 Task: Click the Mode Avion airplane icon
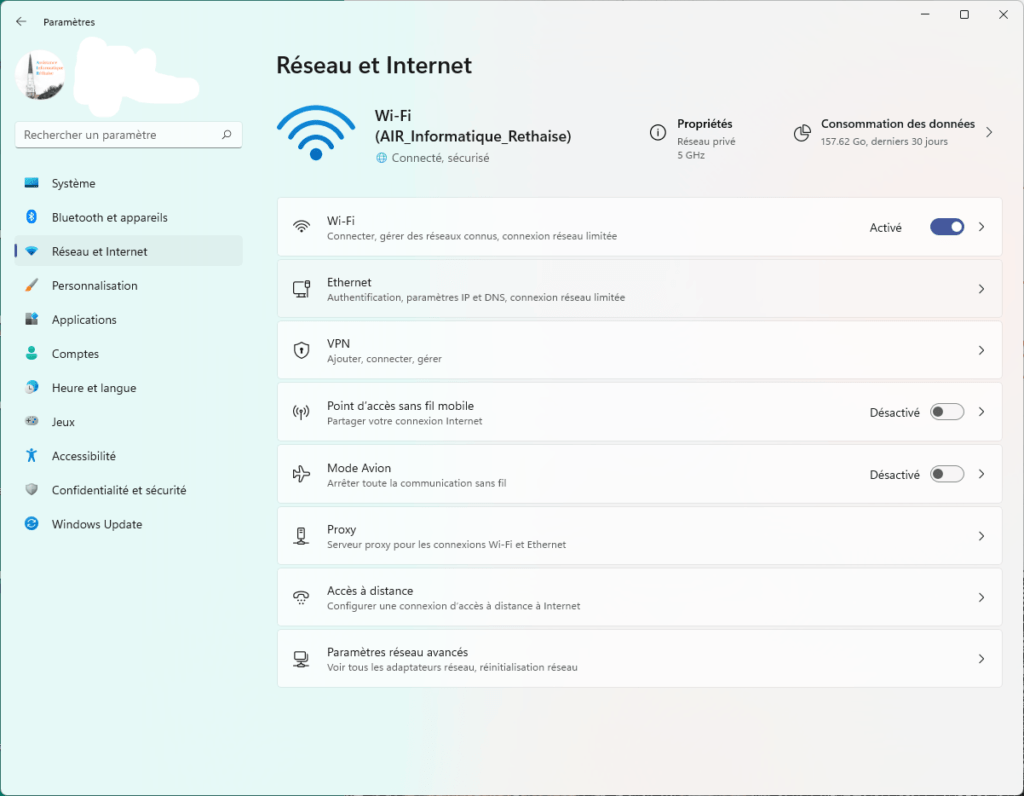point(301,474)
